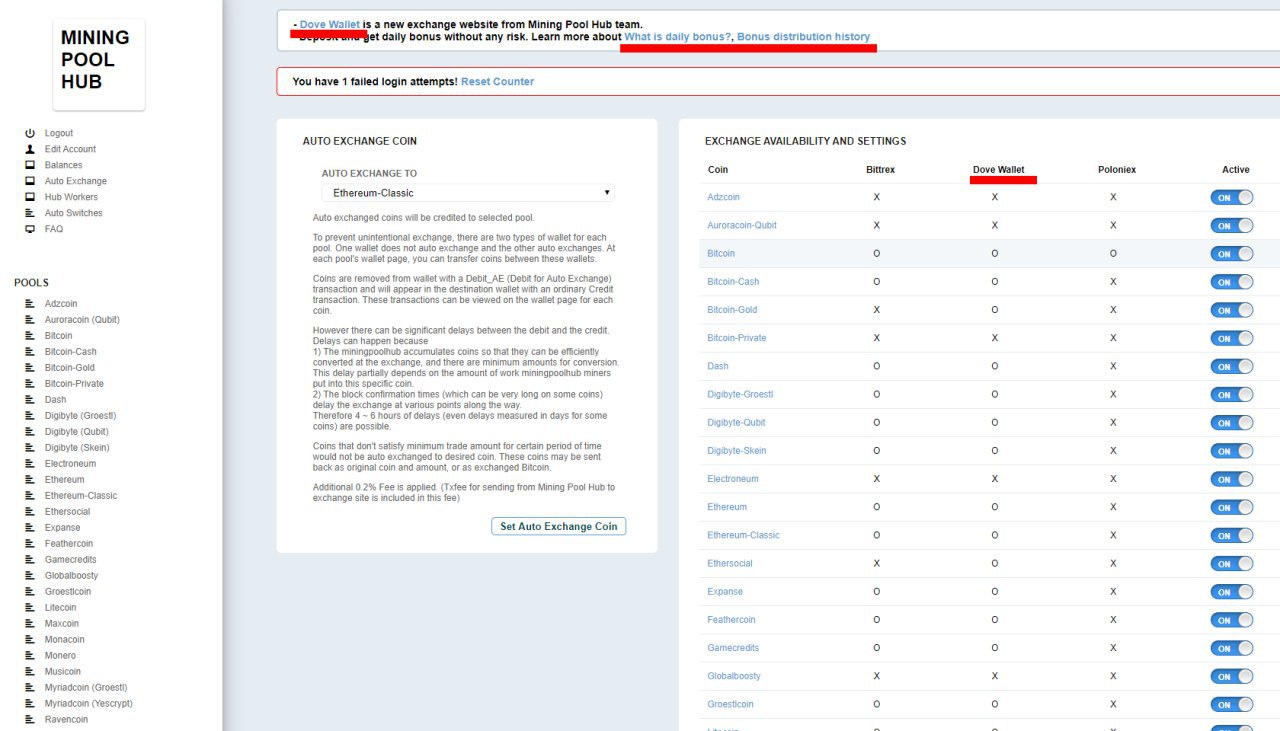This screenshot has height=731, width=1280.
Task: Toggle Electroneum active switch
Action: [x=1232, y=480]
